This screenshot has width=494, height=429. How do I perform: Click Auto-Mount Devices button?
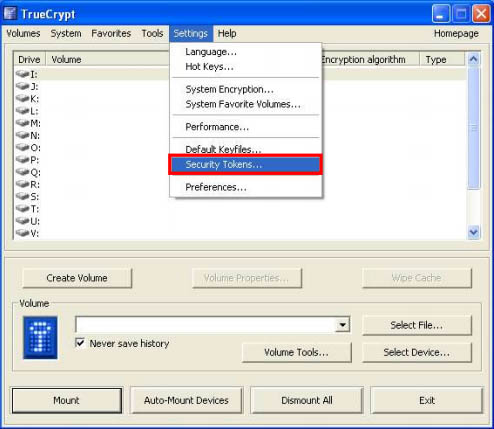coord(186,400)
